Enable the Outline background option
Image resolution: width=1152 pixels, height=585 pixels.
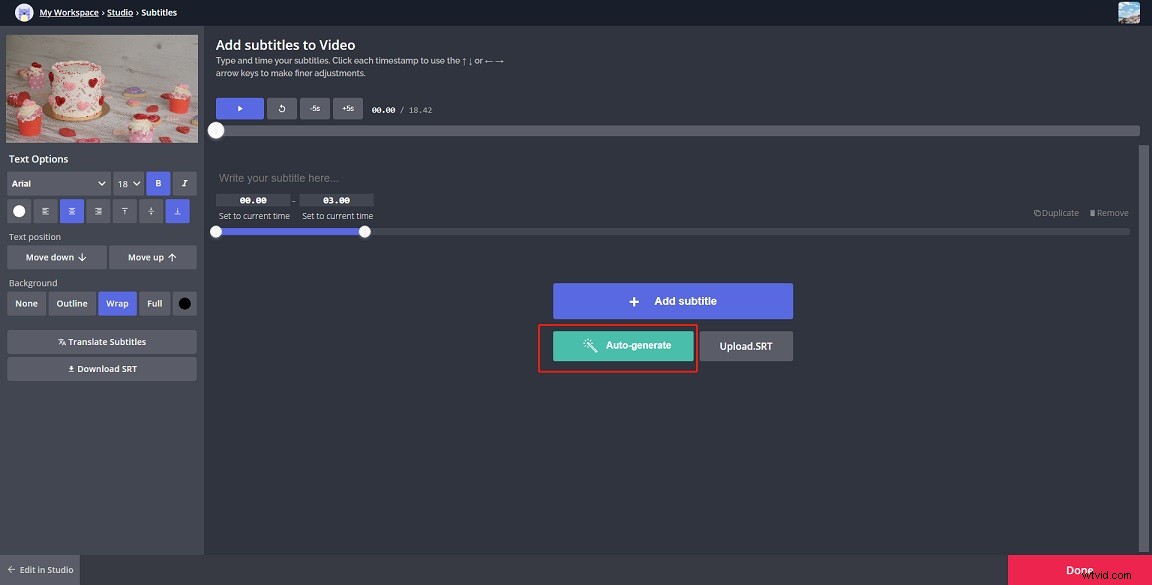pos(71,303)
